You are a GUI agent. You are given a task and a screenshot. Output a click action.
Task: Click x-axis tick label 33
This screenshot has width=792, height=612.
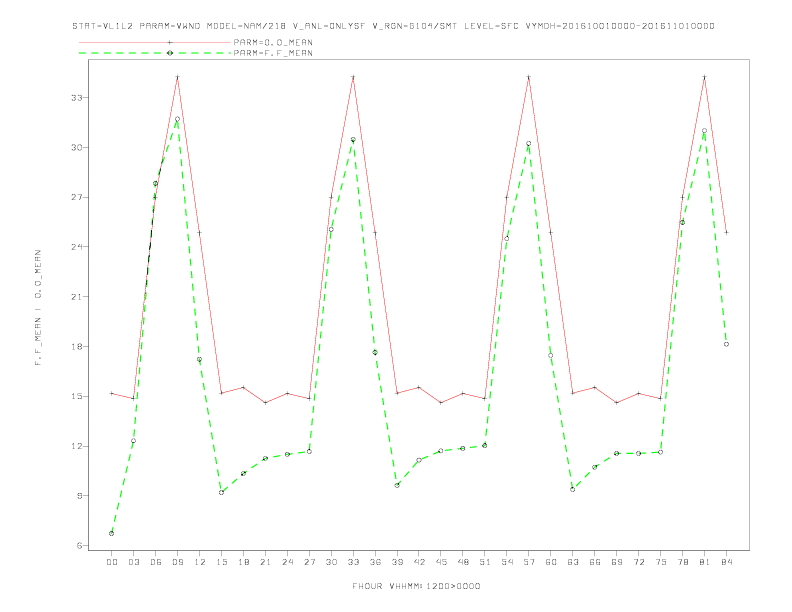point(353,562)
